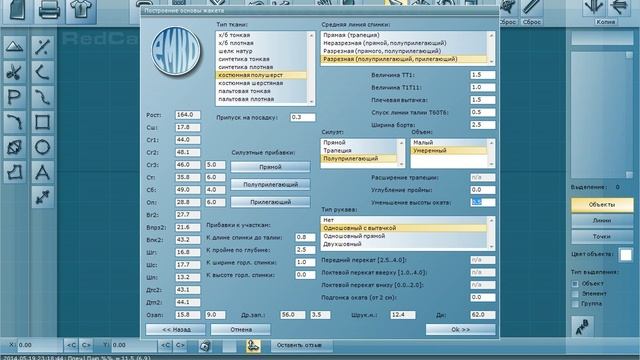The height and width of the screenshot is (360, 640).
Task: Click the 'Припуск на посадку' input field
Action: (x=303, y=117)
